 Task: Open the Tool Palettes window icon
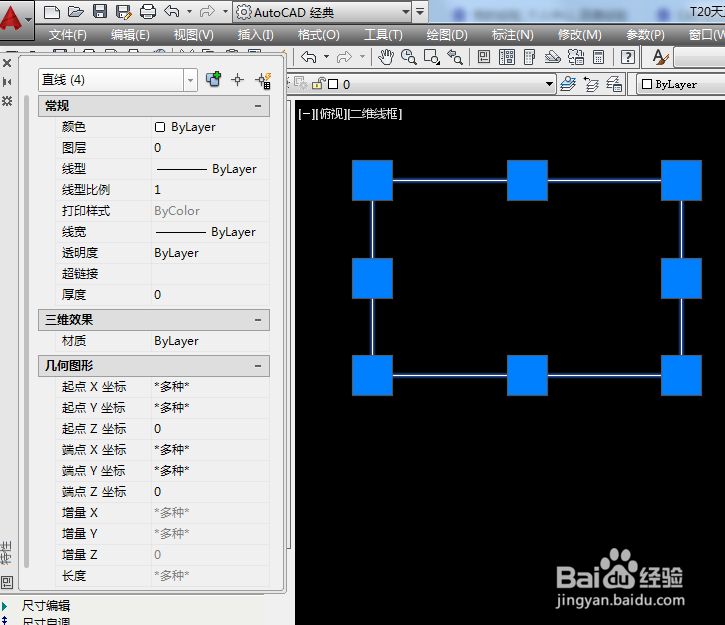coord(529,57)
